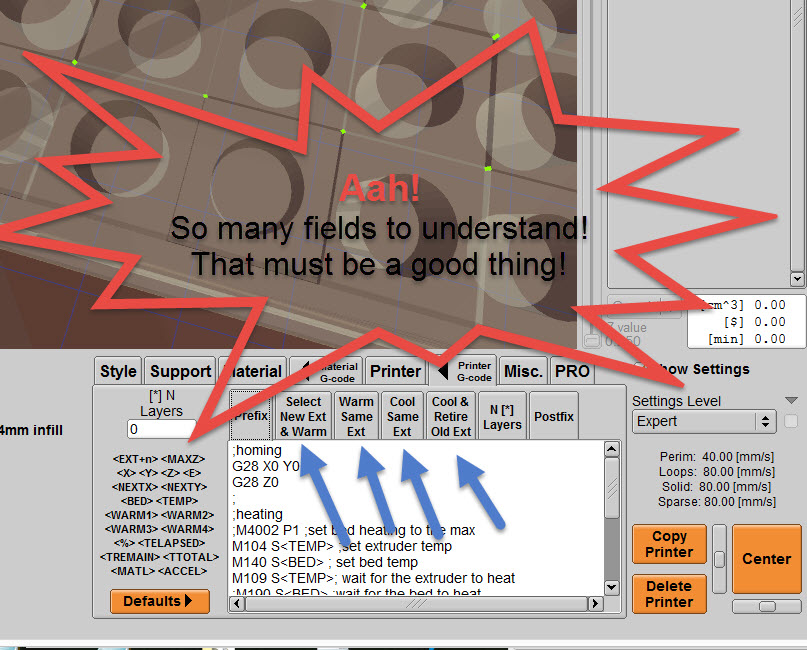Expand the triangle next to Settings Level
The width and height of the screenshot is (807, 650).
(x=792, y=400)
